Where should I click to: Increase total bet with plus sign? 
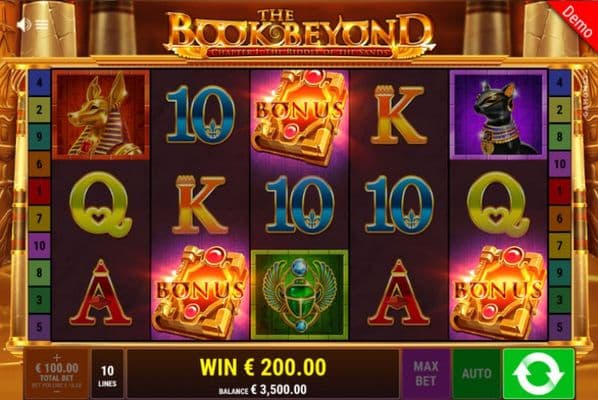pos(57,358)
